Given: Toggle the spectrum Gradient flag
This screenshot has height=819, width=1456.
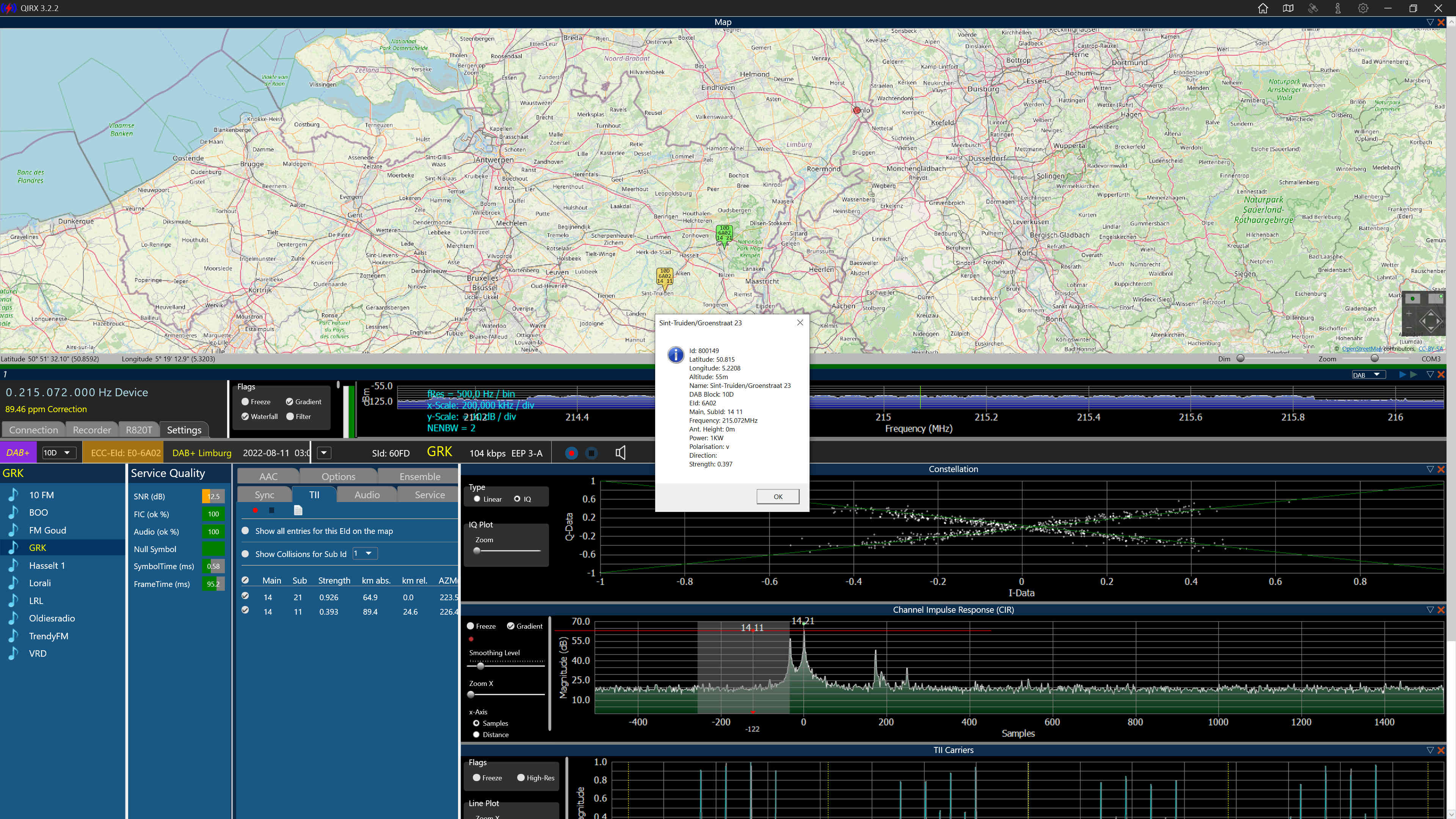Looking at the screenshot, I should pos(303,402).
